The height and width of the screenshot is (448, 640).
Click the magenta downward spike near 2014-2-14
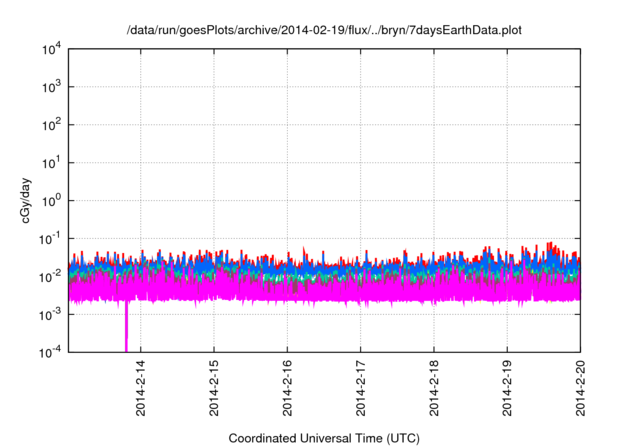click(127, 330)
